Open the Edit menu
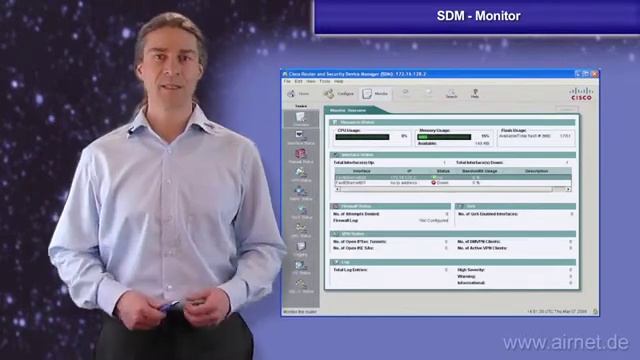Screen dimensions: 640x360 point(299,81)
